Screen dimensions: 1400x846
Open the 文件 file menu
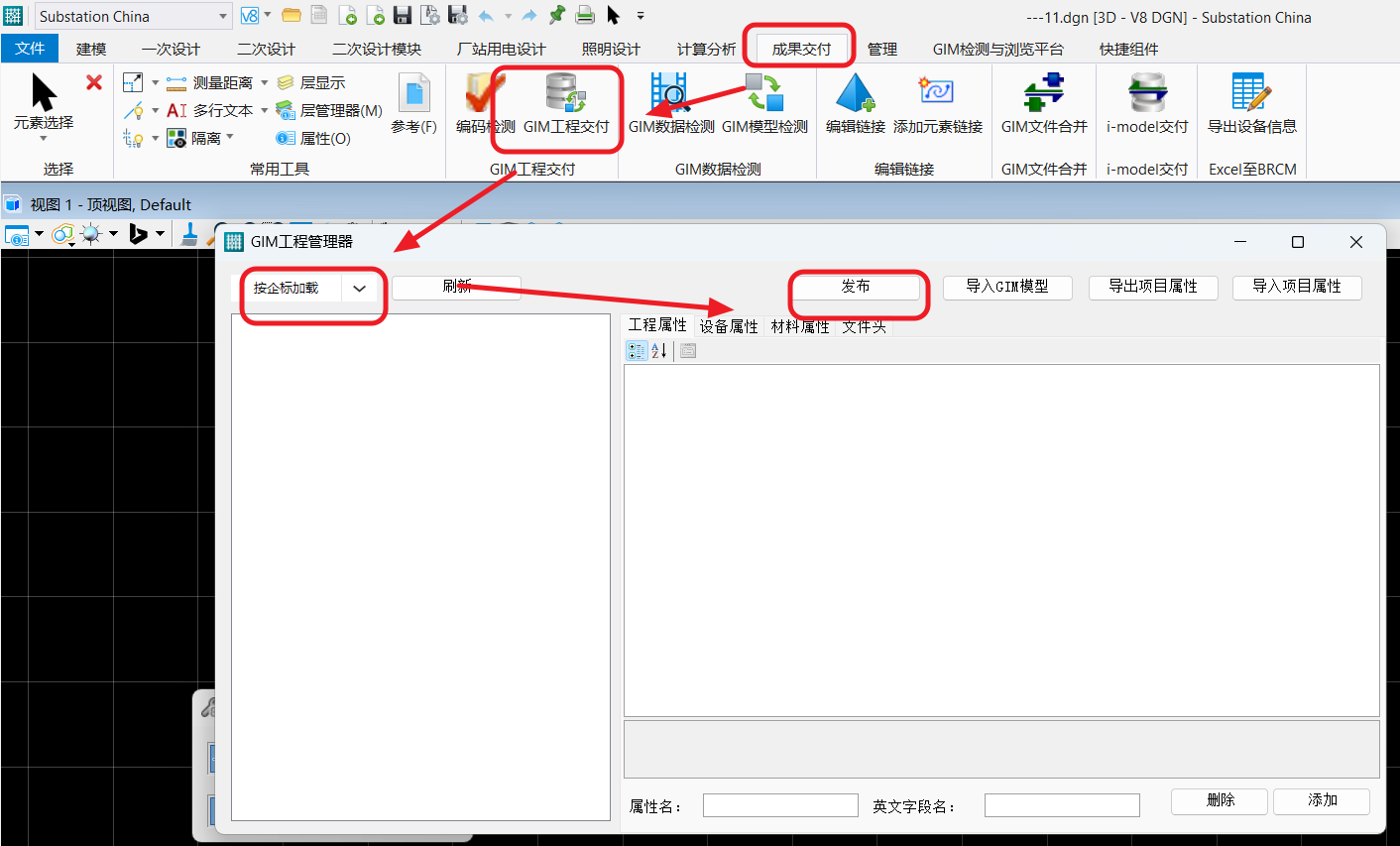(30, 49)
